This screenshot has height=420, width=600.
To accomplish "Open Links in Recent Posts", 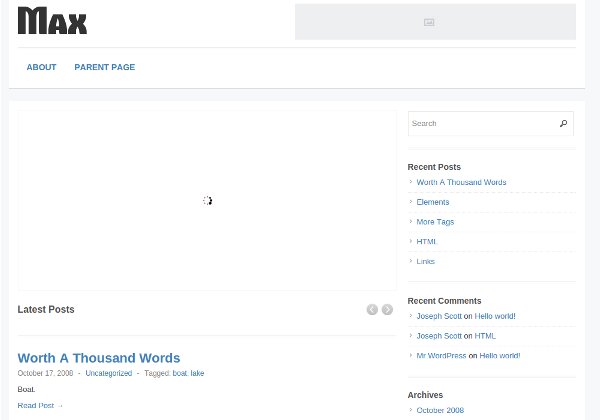I will point(426,261).
